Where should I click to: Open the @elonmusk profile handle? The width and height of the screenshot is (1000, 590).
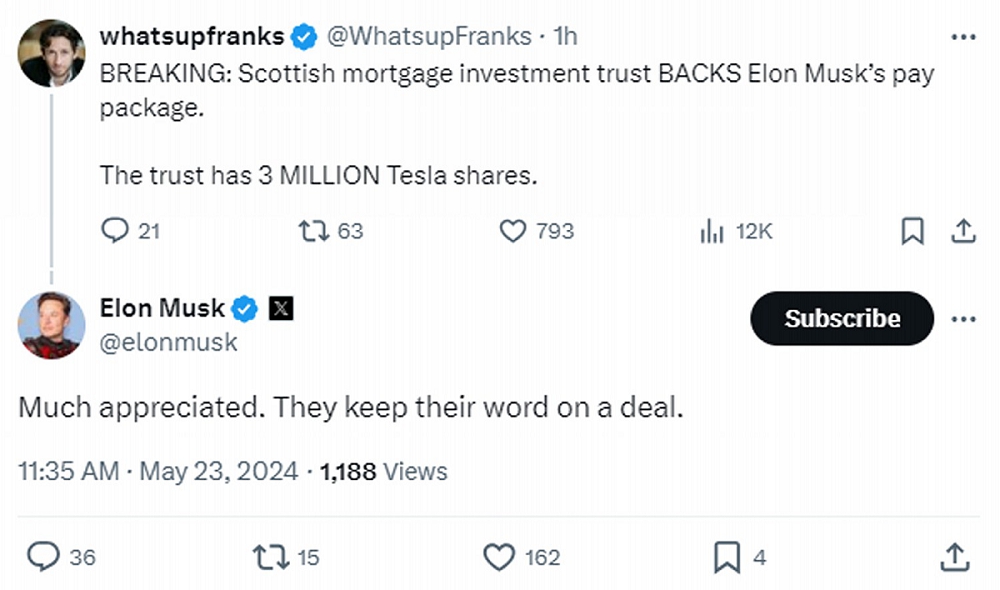click(x=169, y=343)
